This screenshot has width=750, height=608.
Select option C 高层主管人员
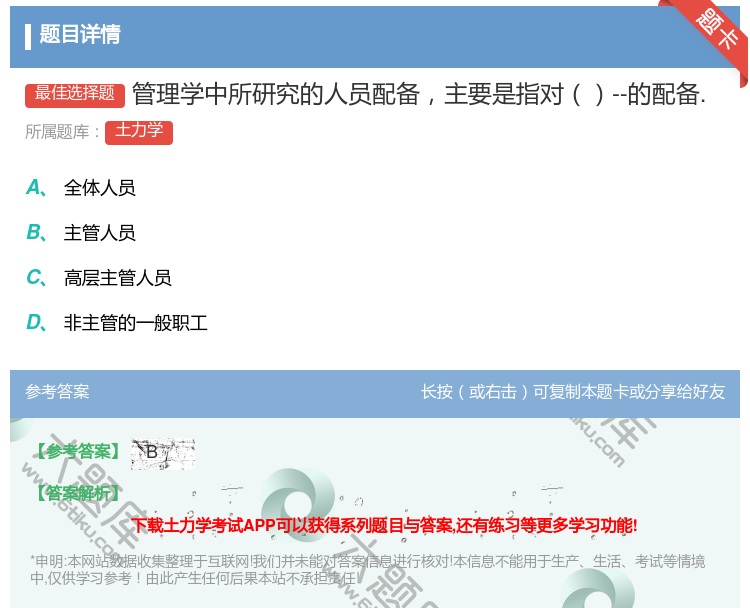pos(99,278)
